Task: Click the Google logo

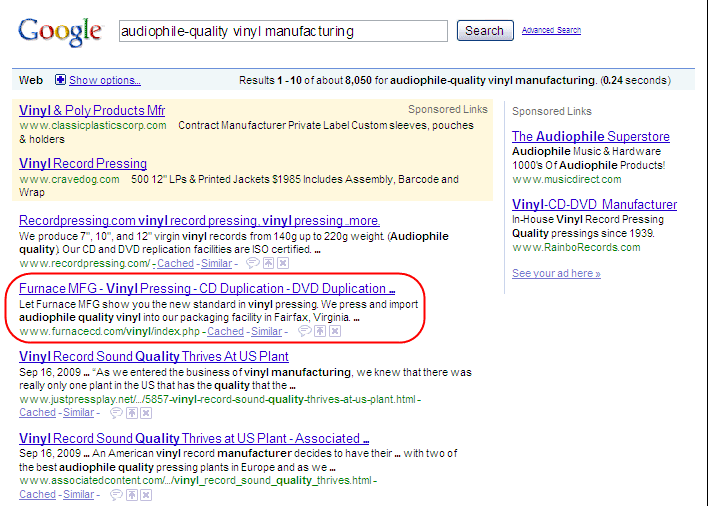Action: tap(60, 32)
